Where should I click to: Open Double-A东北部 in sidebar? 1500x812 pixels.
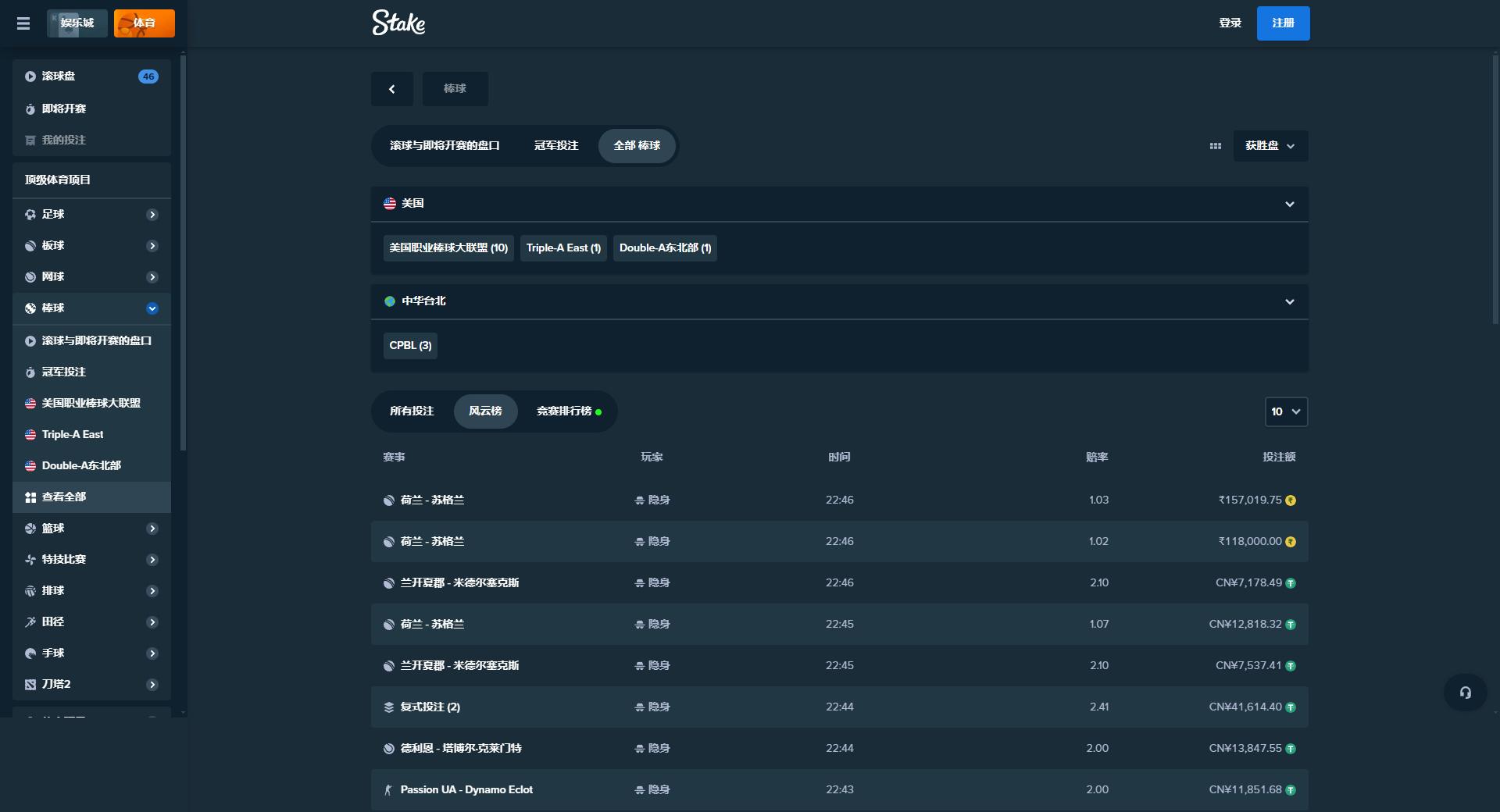pos(92,466)
